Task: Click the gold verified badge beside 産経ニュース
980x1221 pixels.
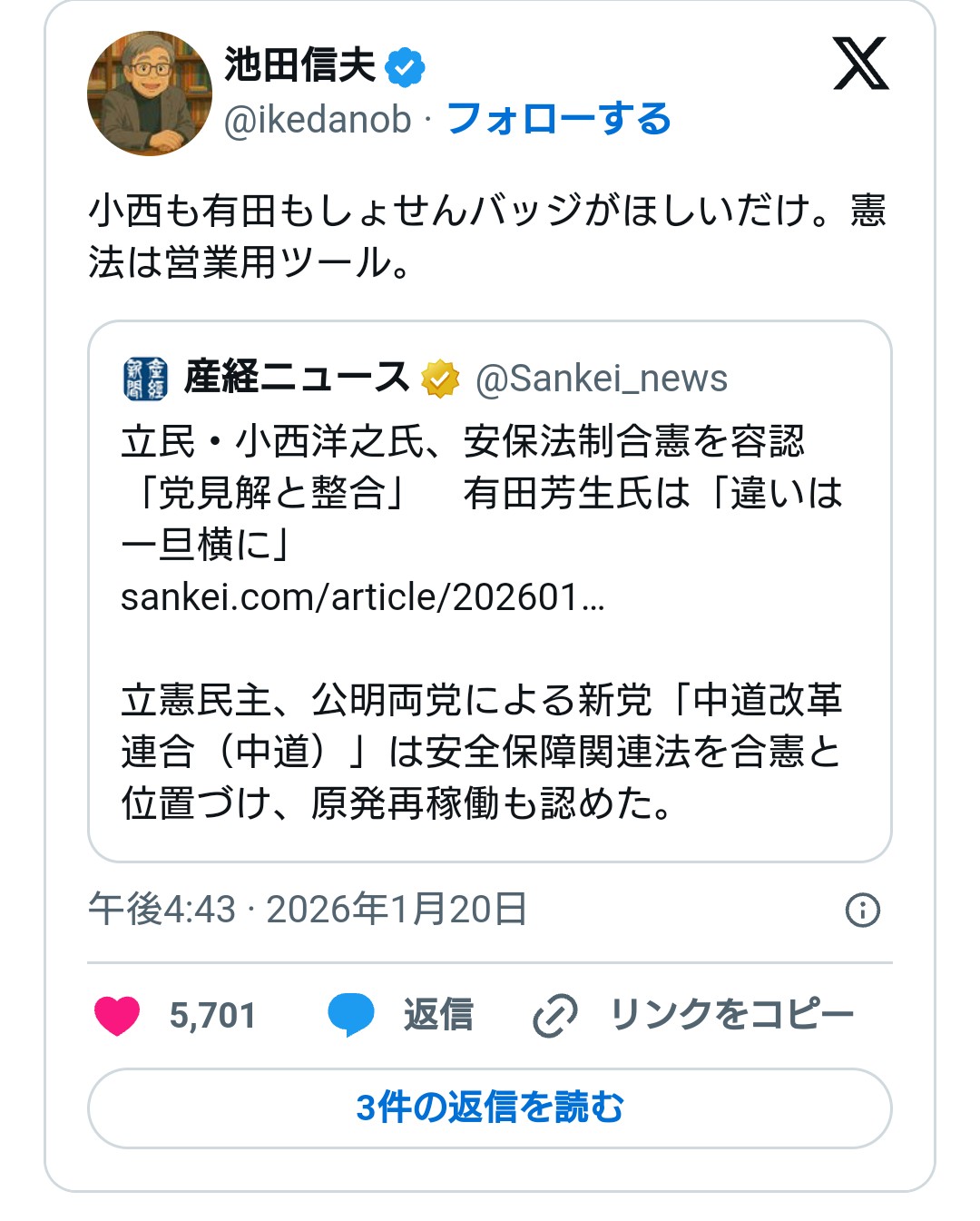Action: 440,379
